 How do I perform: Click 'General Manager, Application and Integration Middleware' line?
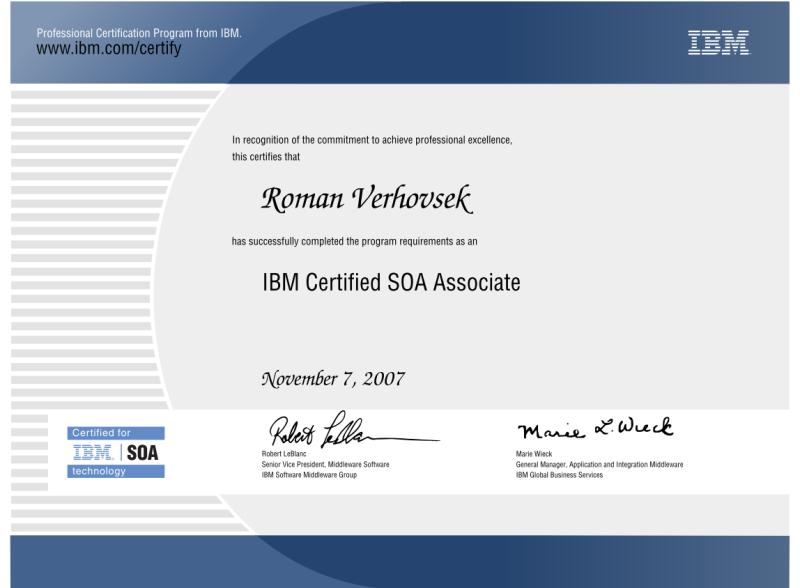599,466
